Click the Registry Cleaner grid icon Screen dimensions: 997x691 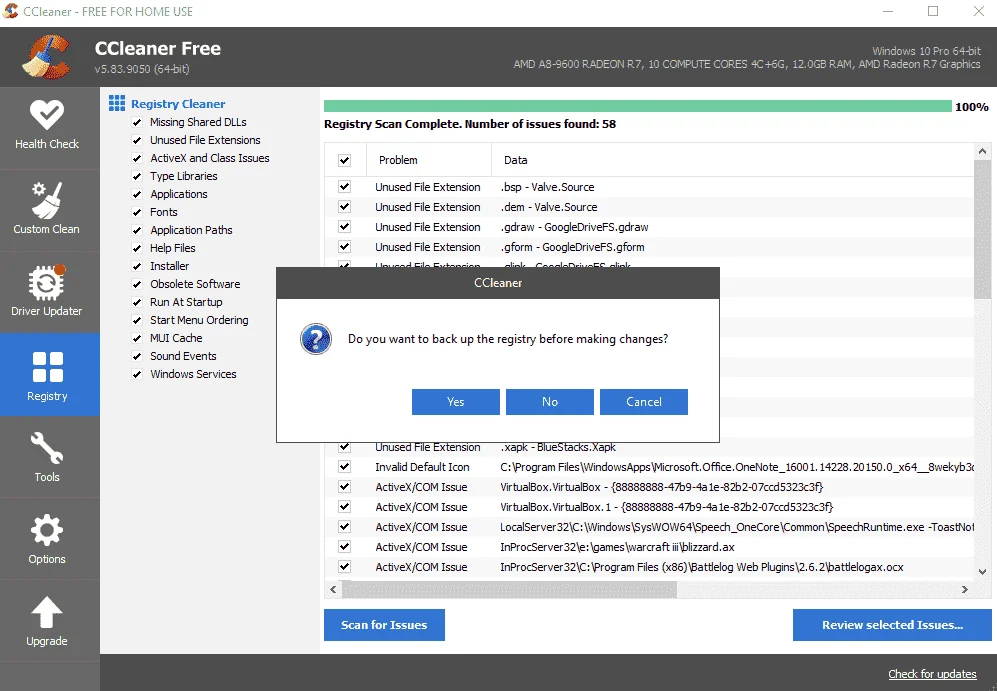point(117,103)
